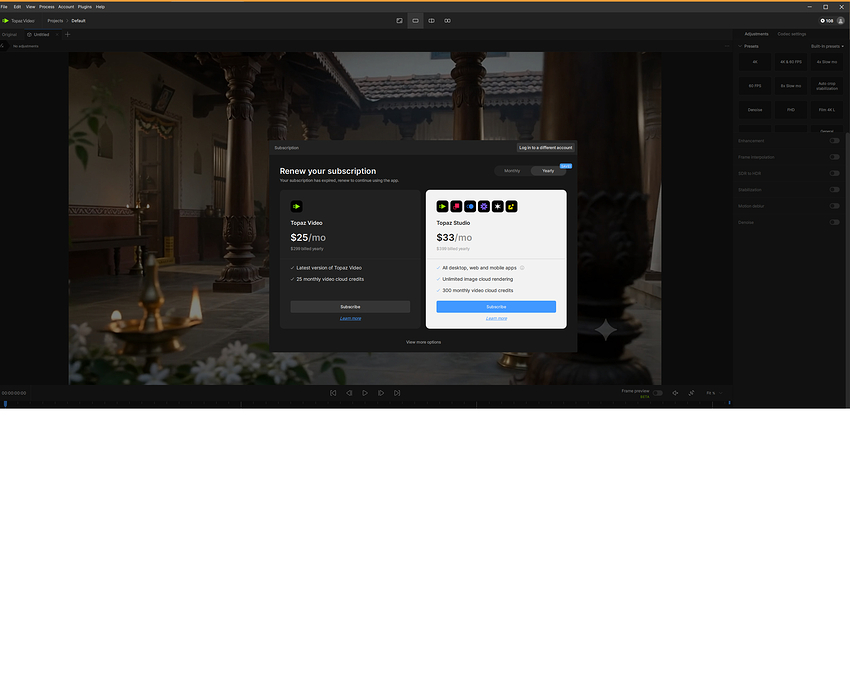Image resolution: width=850 pixels, height=682 pixels.
Task: Apply the 4K & 60 FPS preset
Action: click(x=791, y=62)
